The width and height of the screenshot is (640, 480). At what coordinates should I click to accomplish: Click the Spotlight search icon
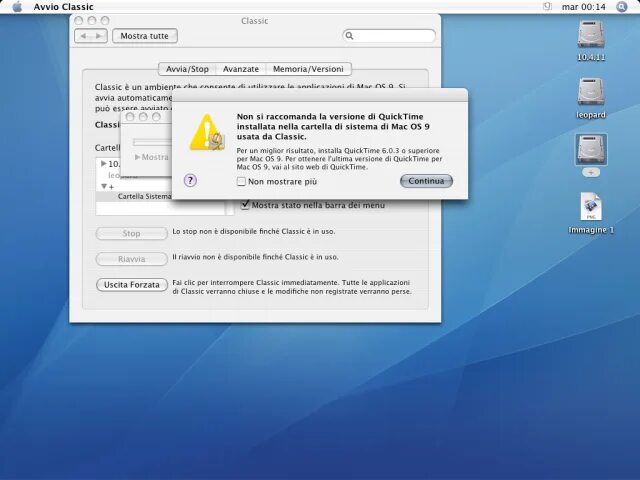pos(621,7)
